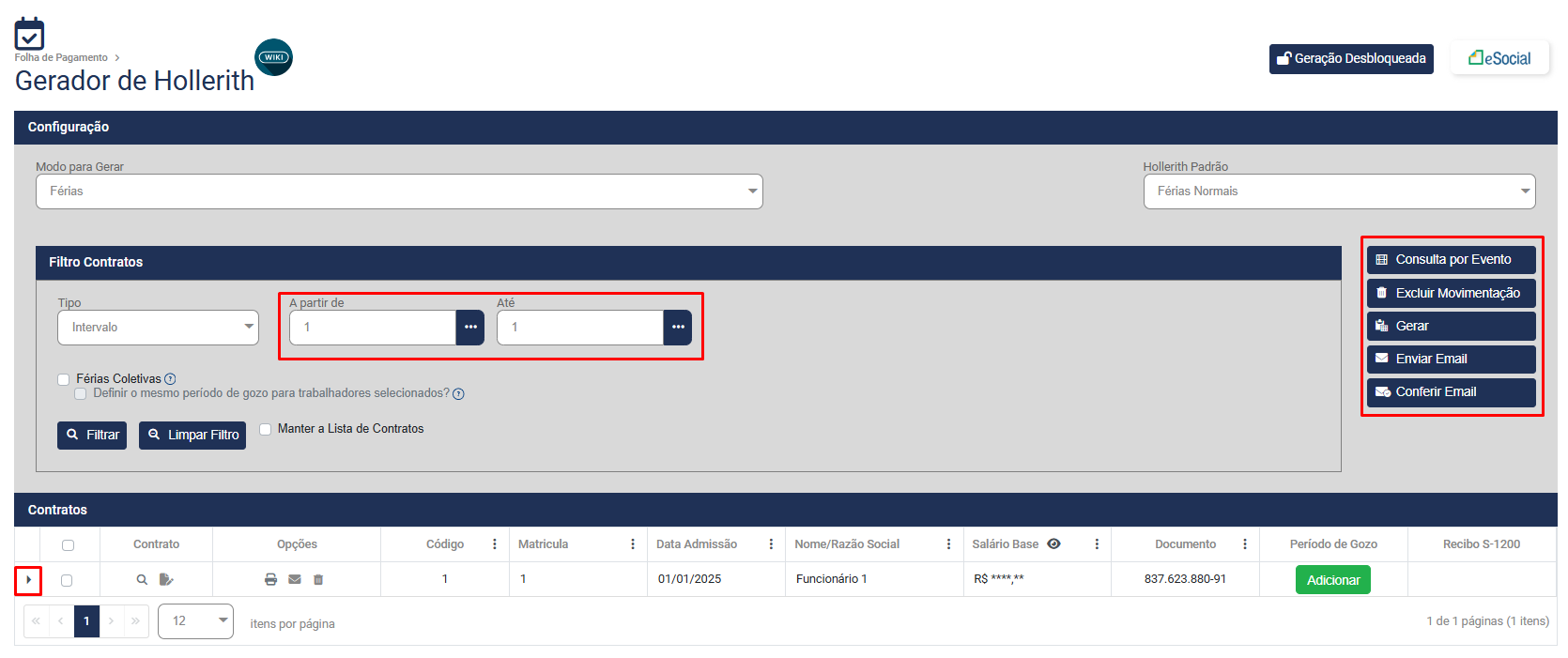Open Férias Coletivas help question icon
The width and height of the screenshot is (1568, 658).
170,379
